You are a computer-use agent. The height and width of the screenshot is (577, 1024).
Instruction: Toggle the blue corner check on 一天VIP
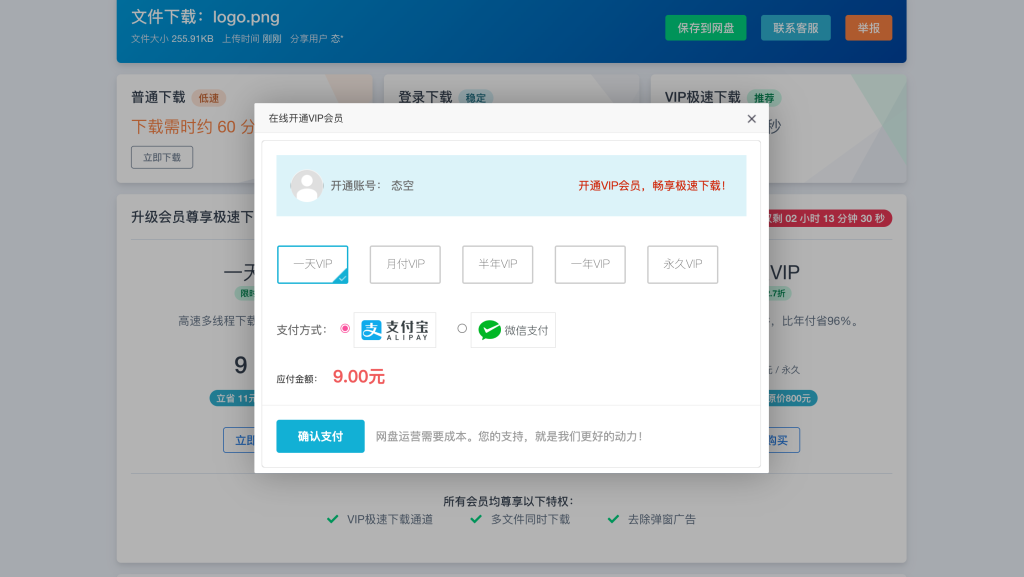pos(342,280)
